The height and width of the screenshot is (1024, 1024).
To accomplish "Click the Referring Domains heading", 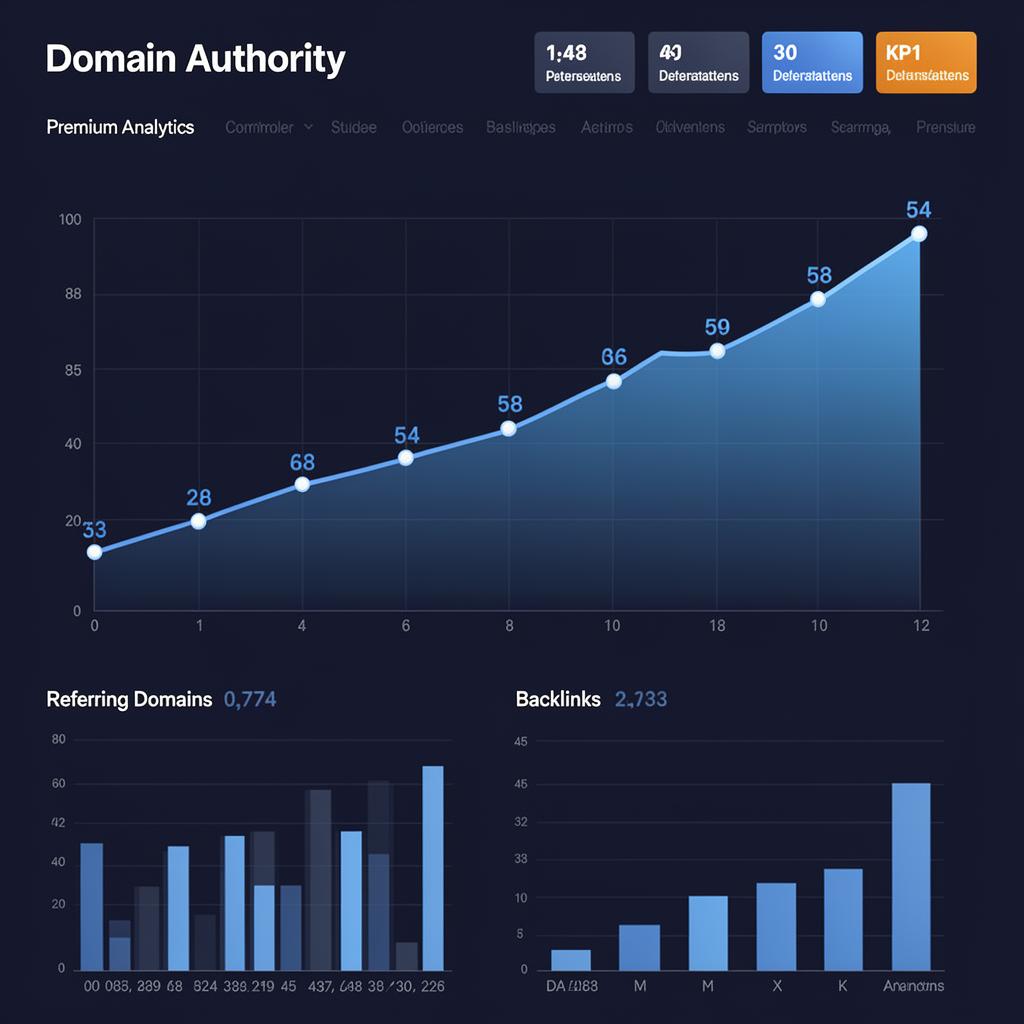I will click(129, 699).
